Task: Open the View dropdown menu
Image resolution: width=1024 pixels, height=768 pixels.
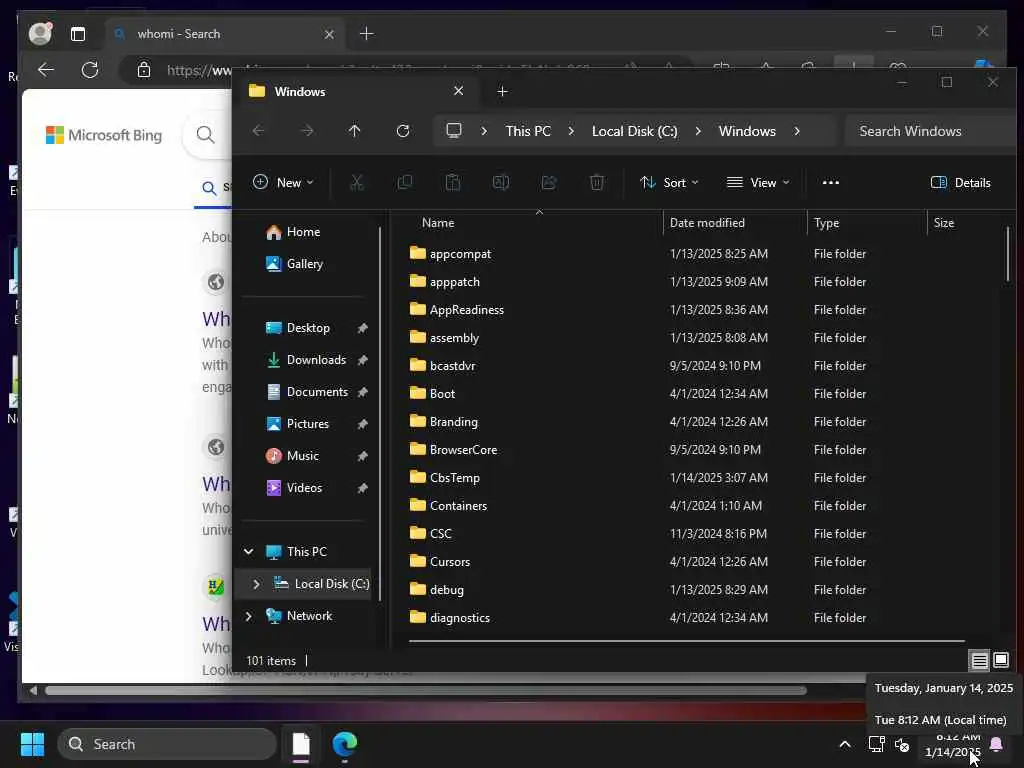Action: (x=758, y=183)
